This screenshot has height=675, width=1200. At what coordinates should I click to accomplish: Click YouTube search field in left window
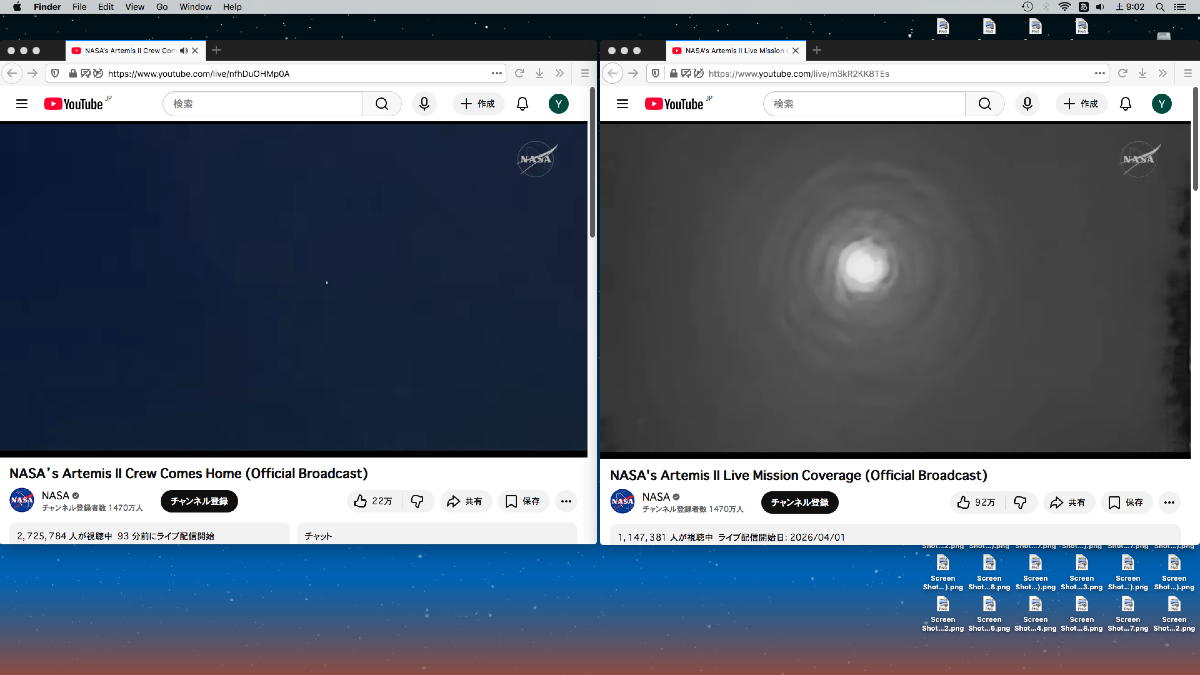[x=263, y=104]
